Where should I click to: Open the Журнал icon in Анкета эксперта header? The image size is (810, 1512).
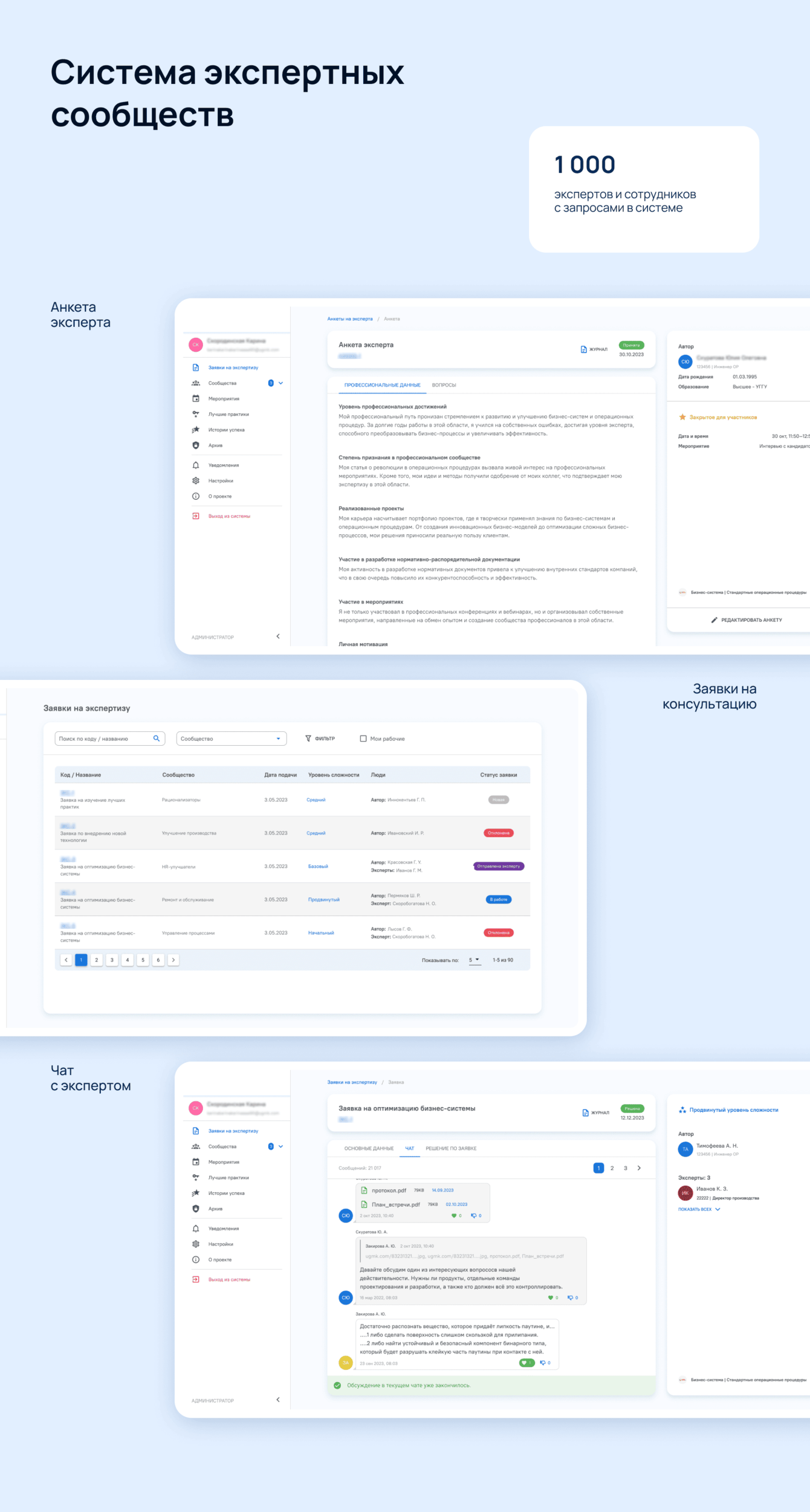coord(583,349)
